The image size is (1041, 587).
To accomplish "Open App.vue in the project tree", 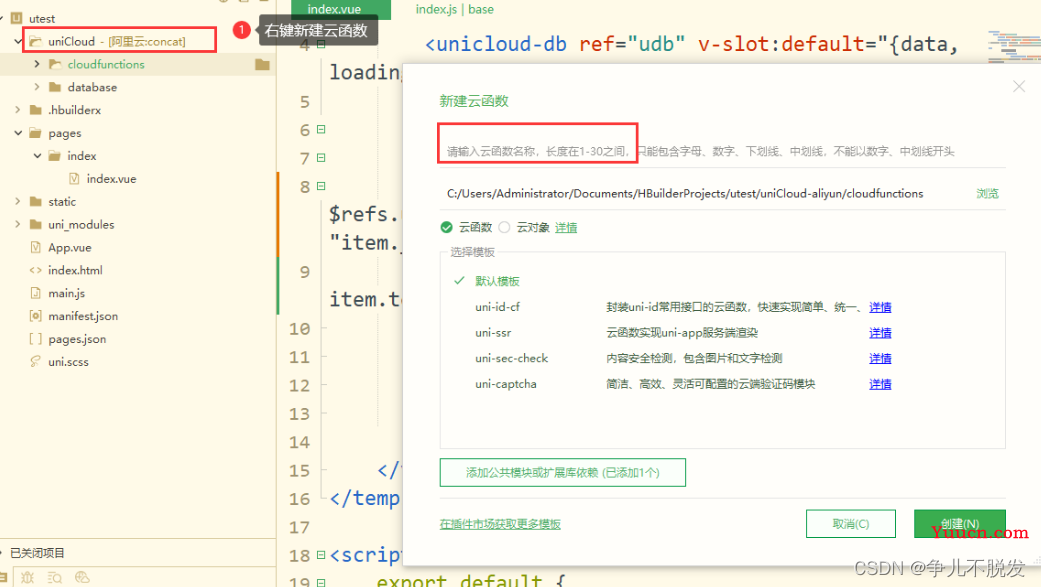I will 70,247.
